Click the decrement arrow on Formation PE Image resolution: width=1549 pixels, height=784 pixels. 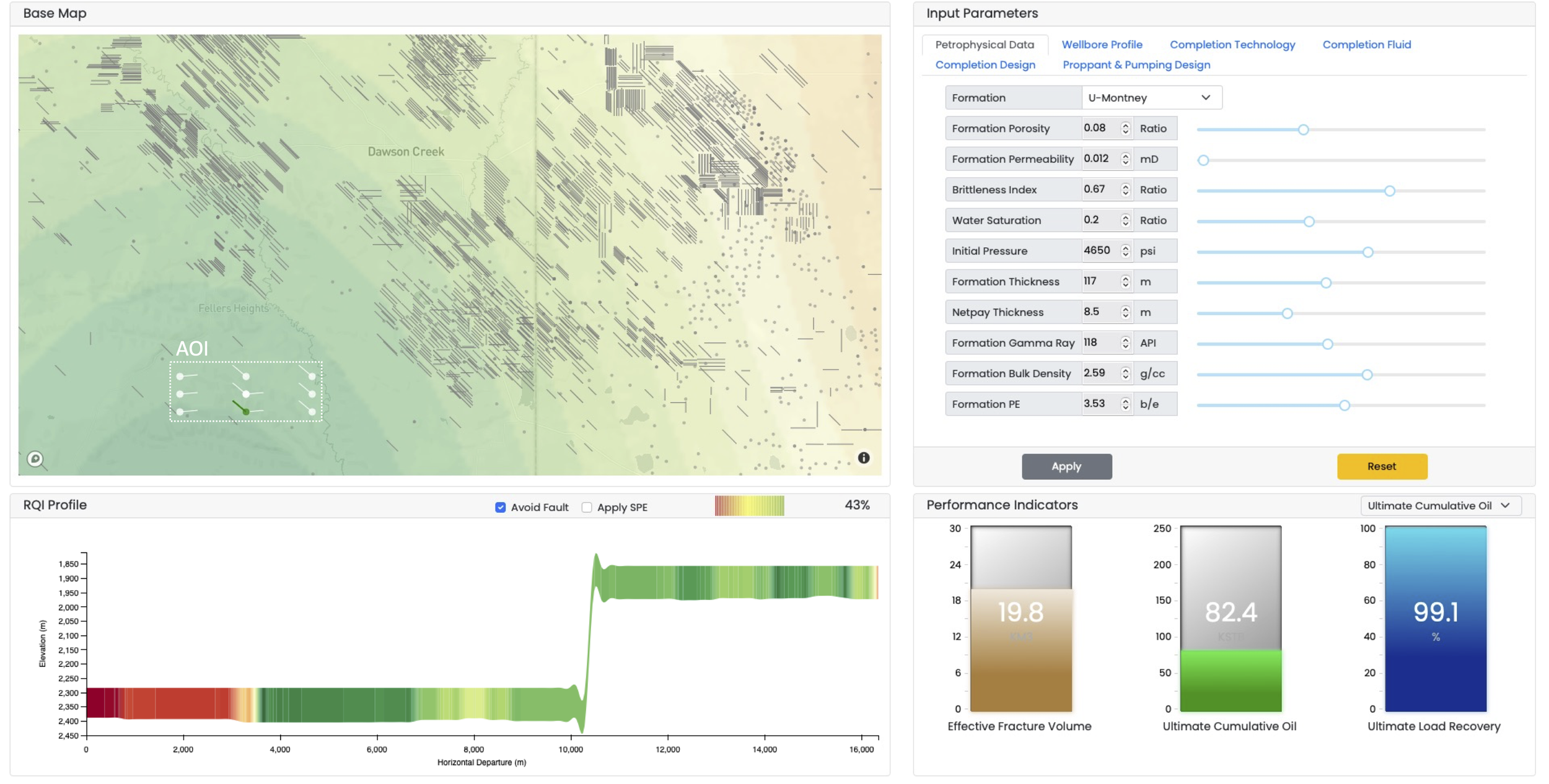point(1125,407)
